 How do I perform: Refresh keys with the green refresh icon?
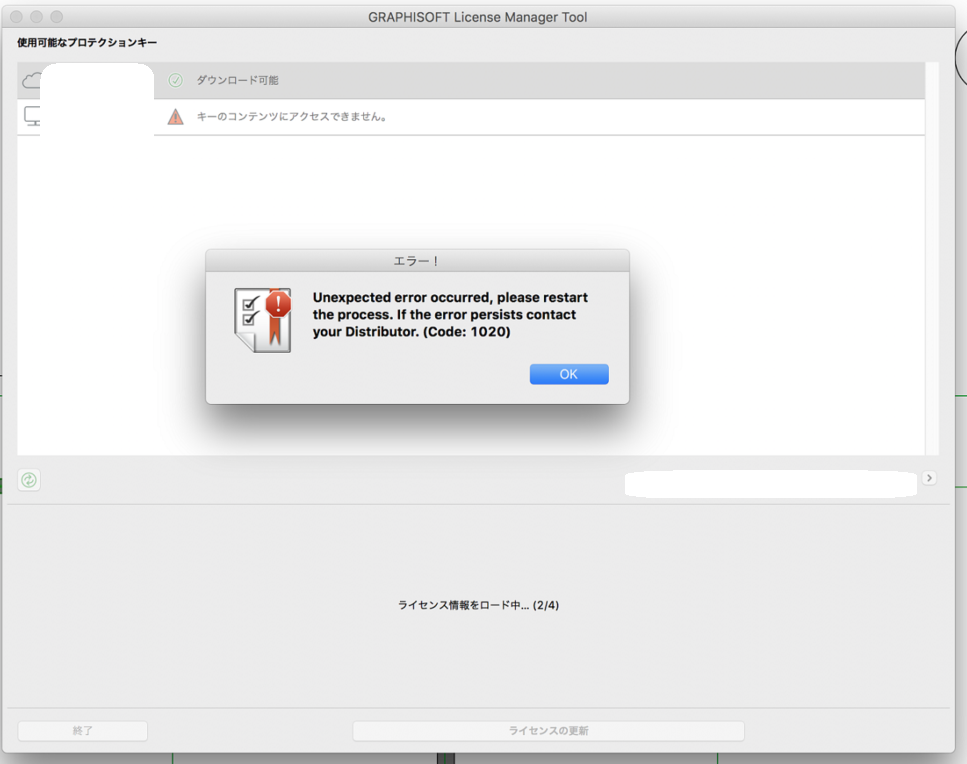(29, 480)
